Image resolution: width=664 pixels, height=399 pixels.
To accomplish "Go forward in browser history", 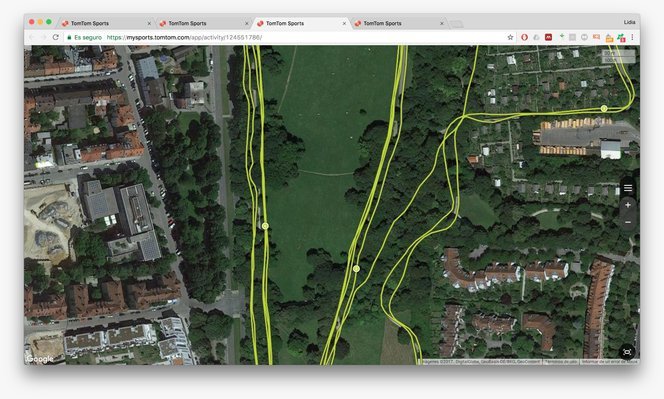I will click(43, 37).
